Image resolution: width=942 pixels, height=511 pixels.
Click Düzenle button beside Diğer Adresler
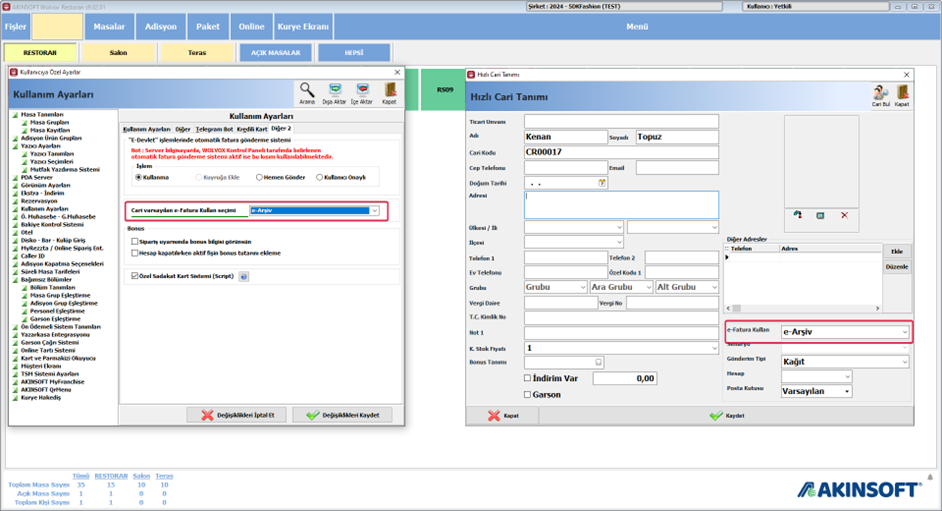coord(896,267)
